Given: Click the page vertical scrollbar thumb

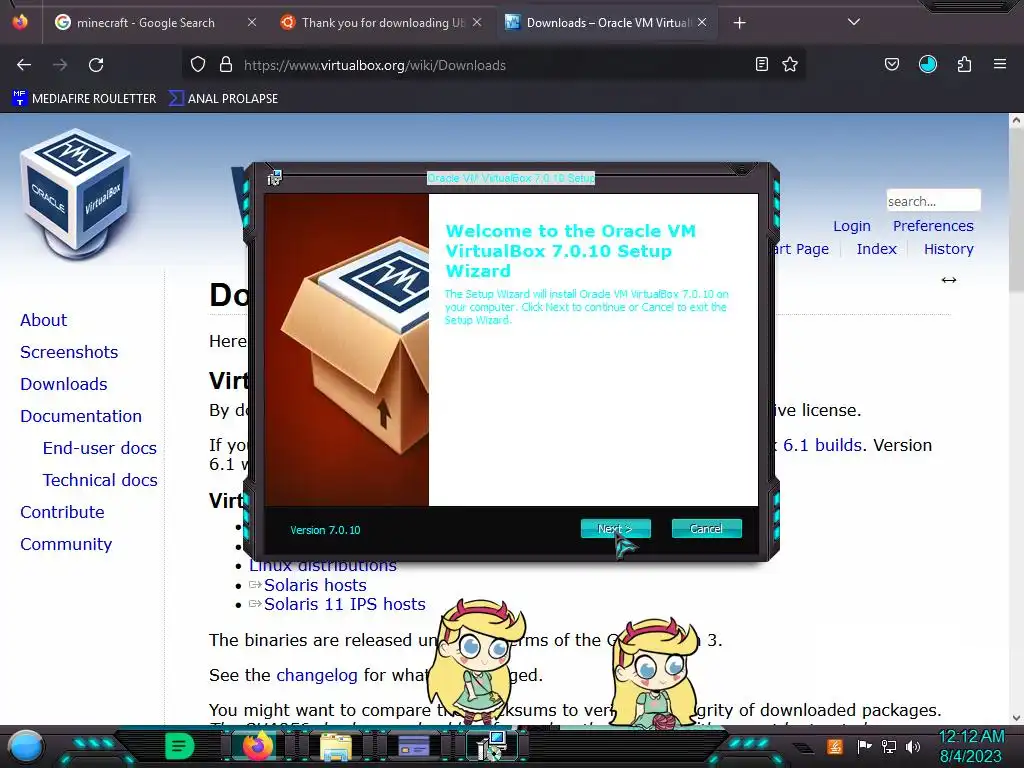Looking at the screenshot, I should 1016,212.
